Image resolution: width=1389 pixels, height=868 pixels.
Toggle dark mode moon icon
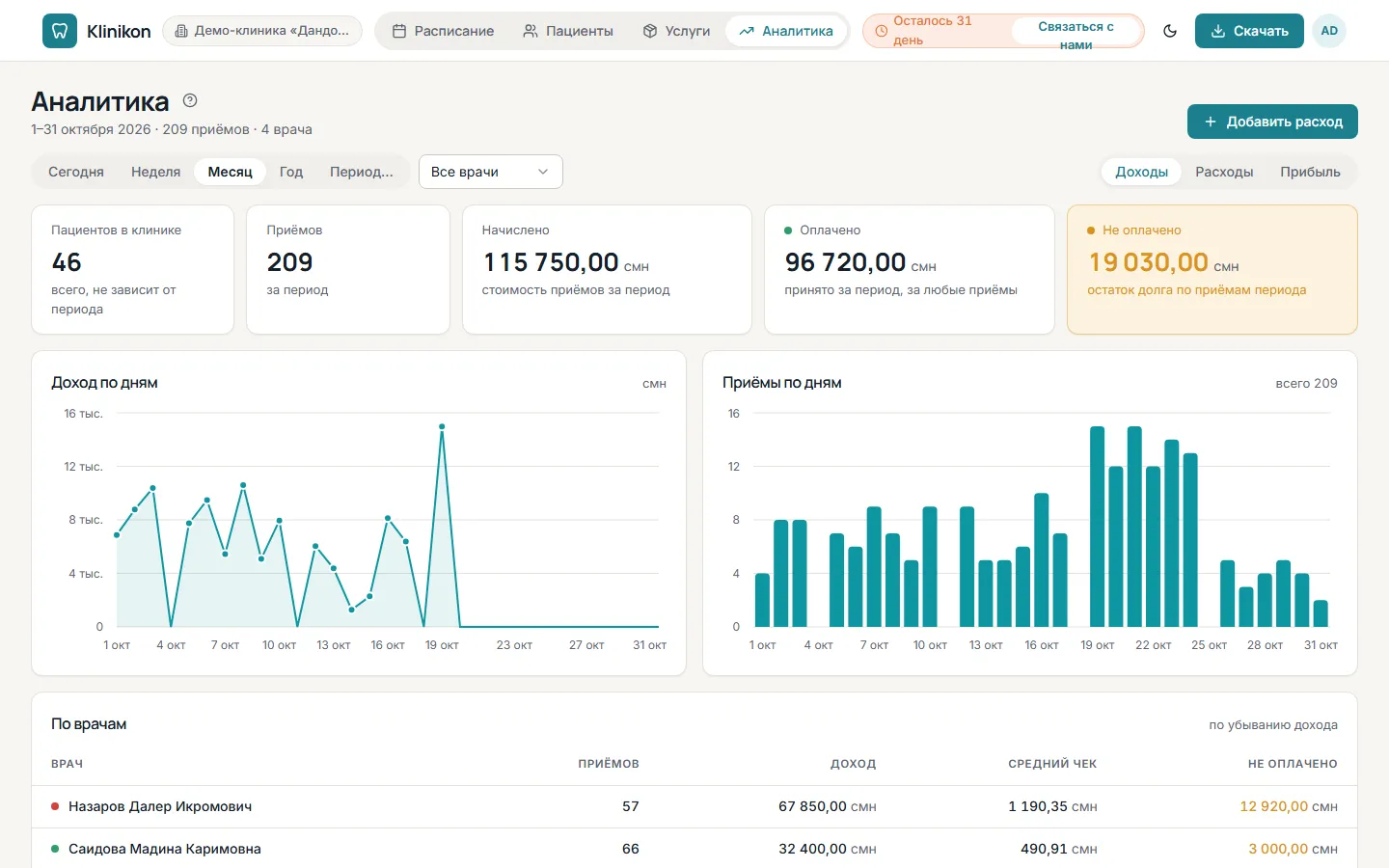(x=1170, y=31)
